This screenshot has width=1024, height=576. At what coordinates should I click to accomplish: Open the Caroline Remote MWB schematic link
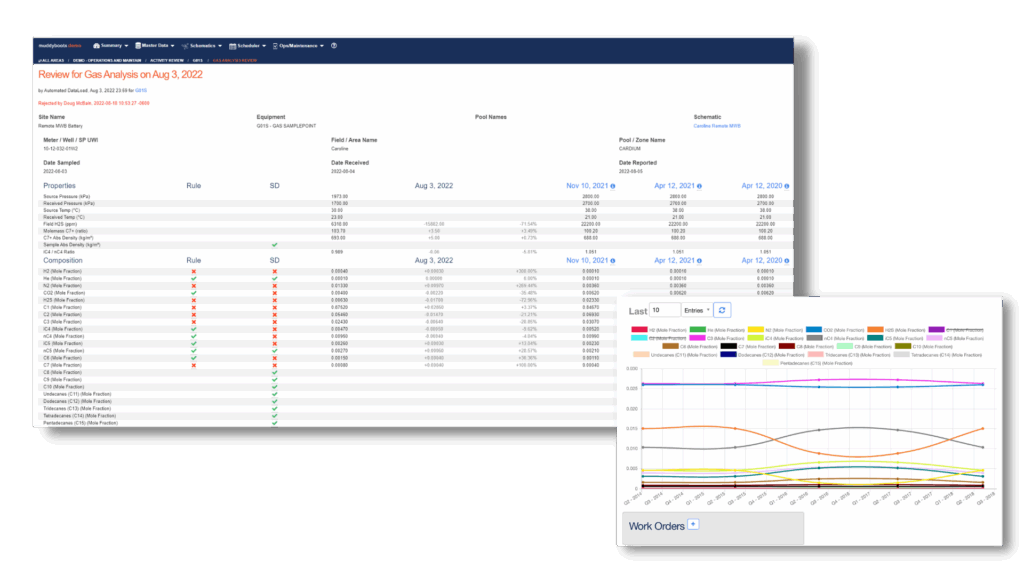point(717,126)
